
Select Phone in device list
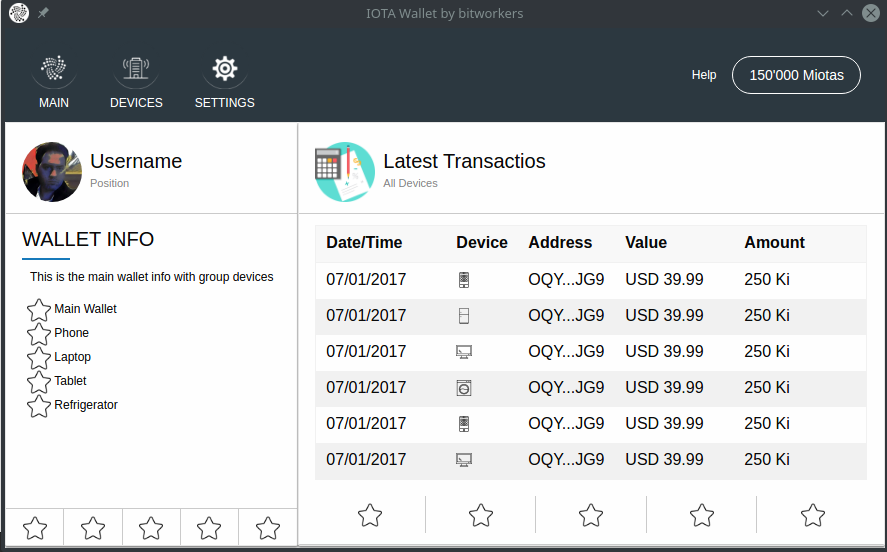71,333
